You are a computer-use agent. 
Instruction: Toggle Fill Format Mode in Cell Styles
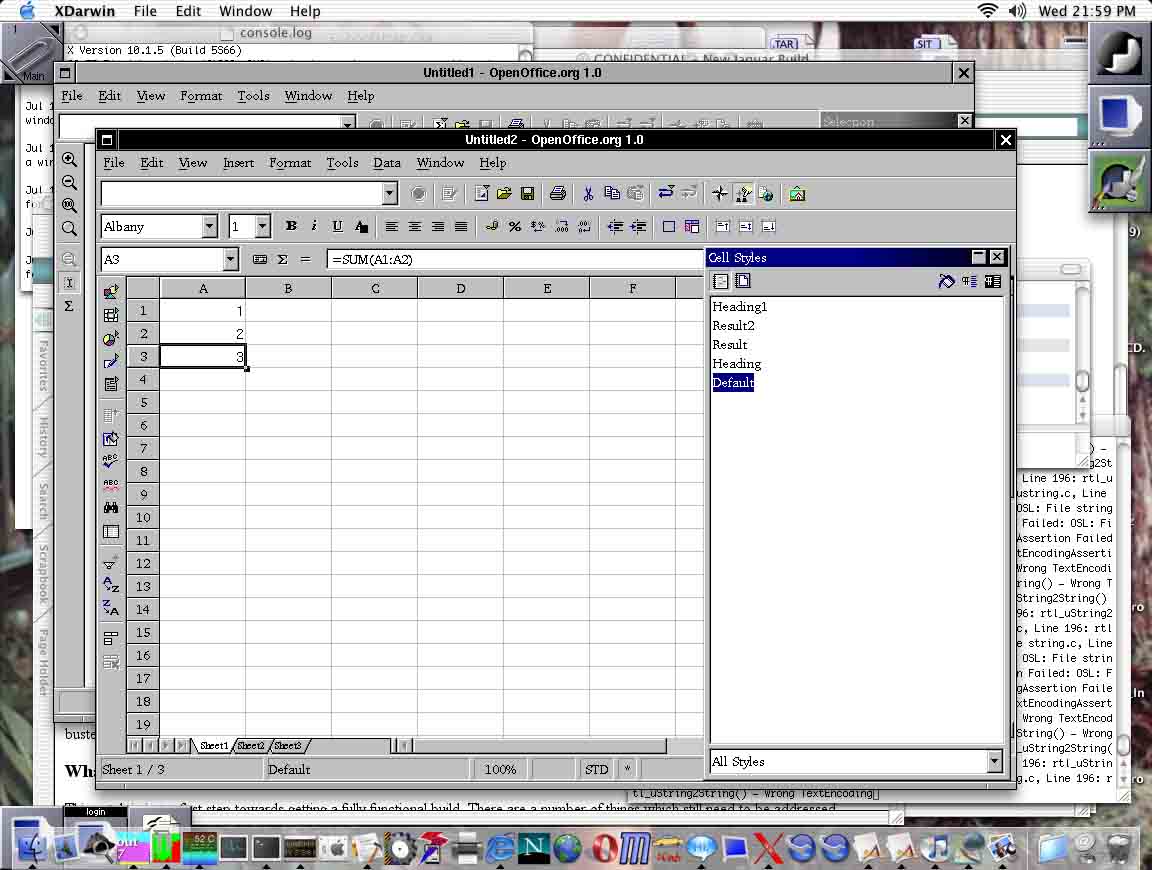click(x=946, y=281)
